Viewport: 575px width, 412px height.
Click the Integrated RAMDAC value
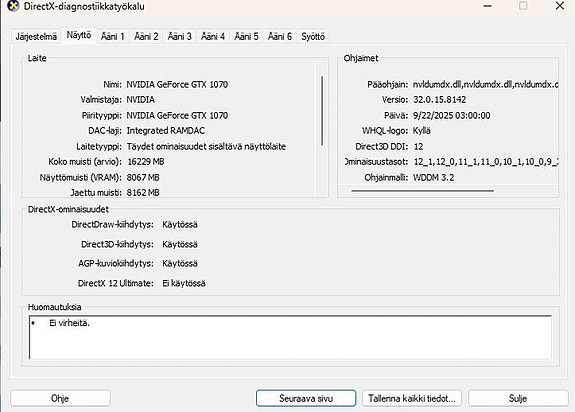coord(165,131)
